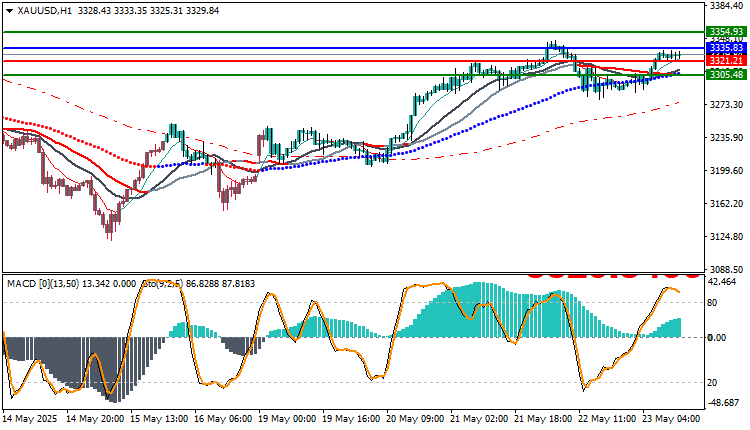Viewport: 750px width, 430px height.
Task: Select the blue 3335.83 price label
Action: pyautogui.click(x=726, y=48)
